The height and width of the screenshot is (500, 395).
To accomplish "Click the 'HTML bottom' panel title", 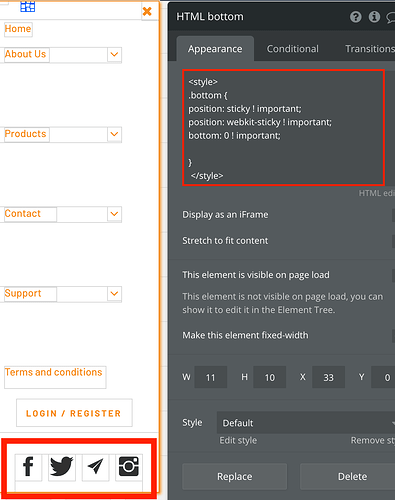I will point(210,16).
